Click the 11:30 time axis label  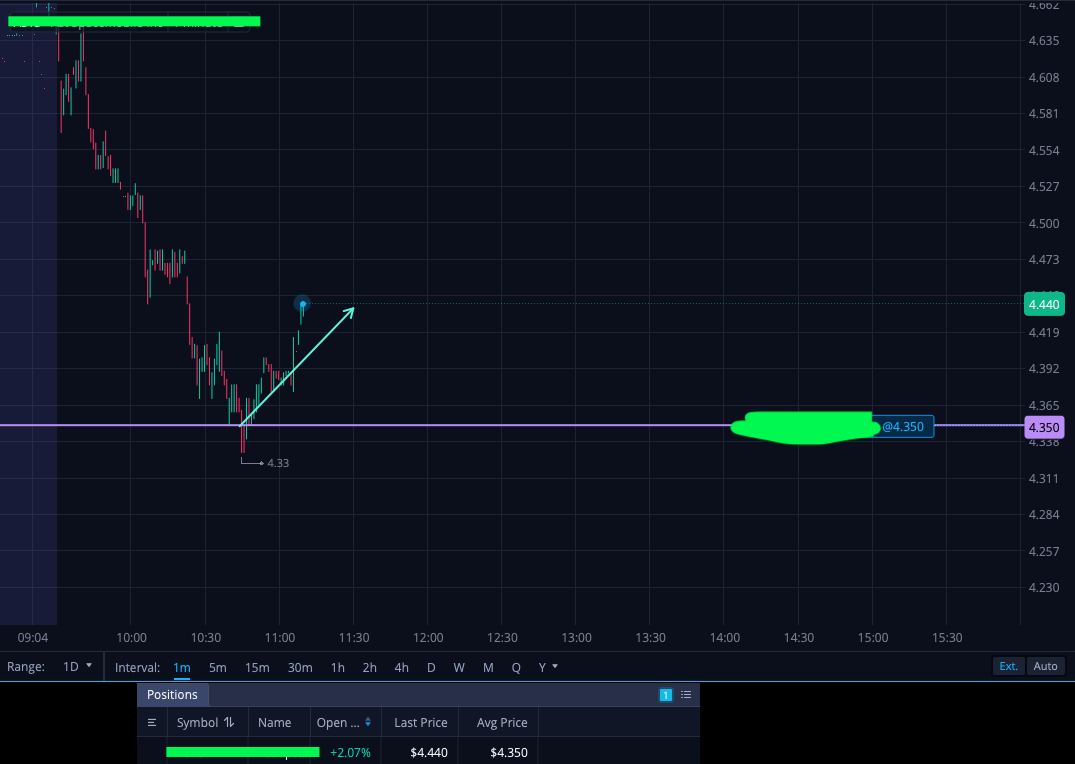pos(354,638)
